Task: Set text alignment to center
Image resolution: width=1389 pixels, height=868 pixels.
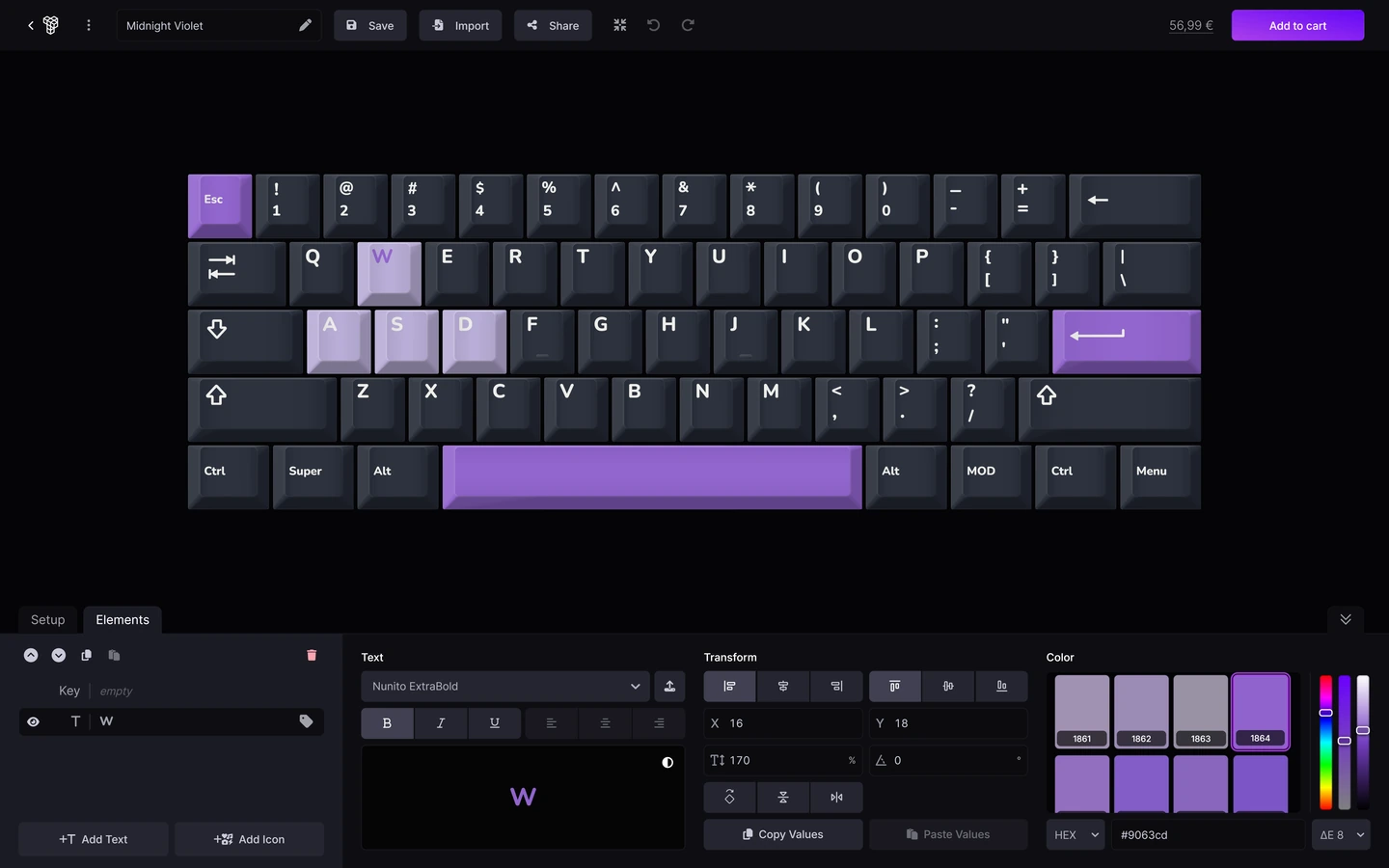Action: pyautogui.click(x=605, y=722)
